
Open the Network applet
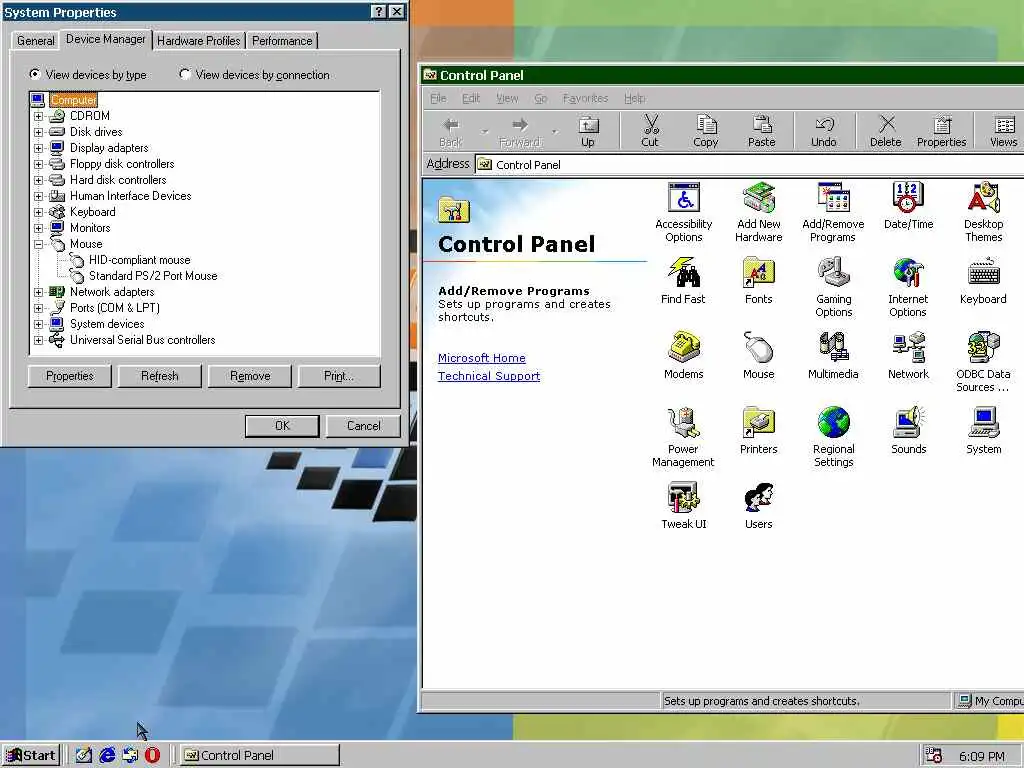click(908, 356)
